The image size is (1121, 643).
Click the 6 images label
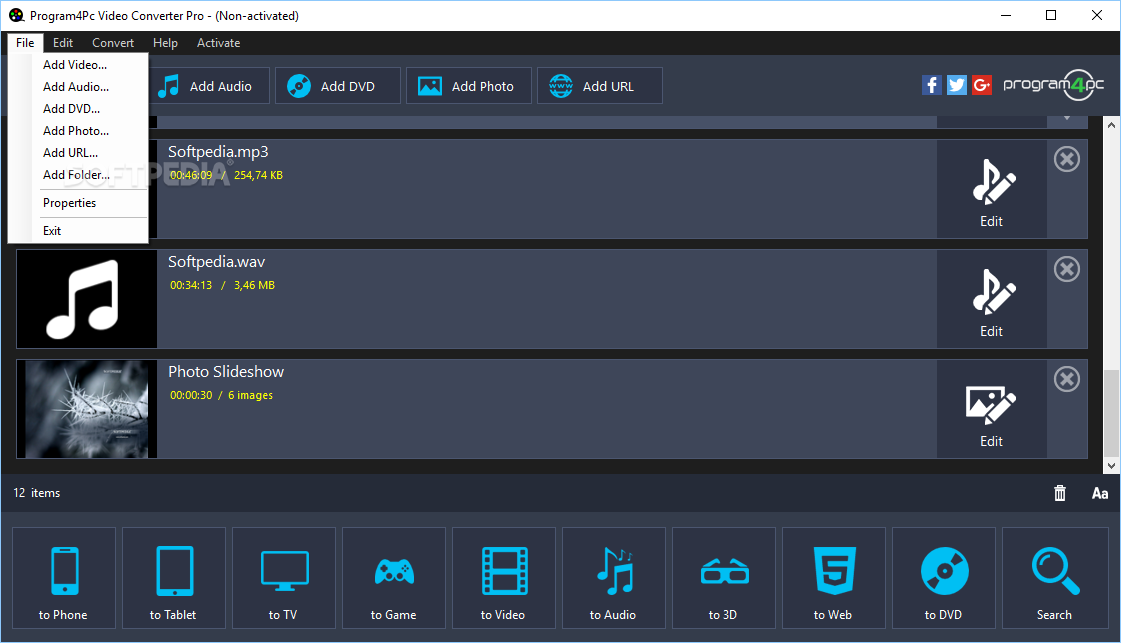(250, 396)
